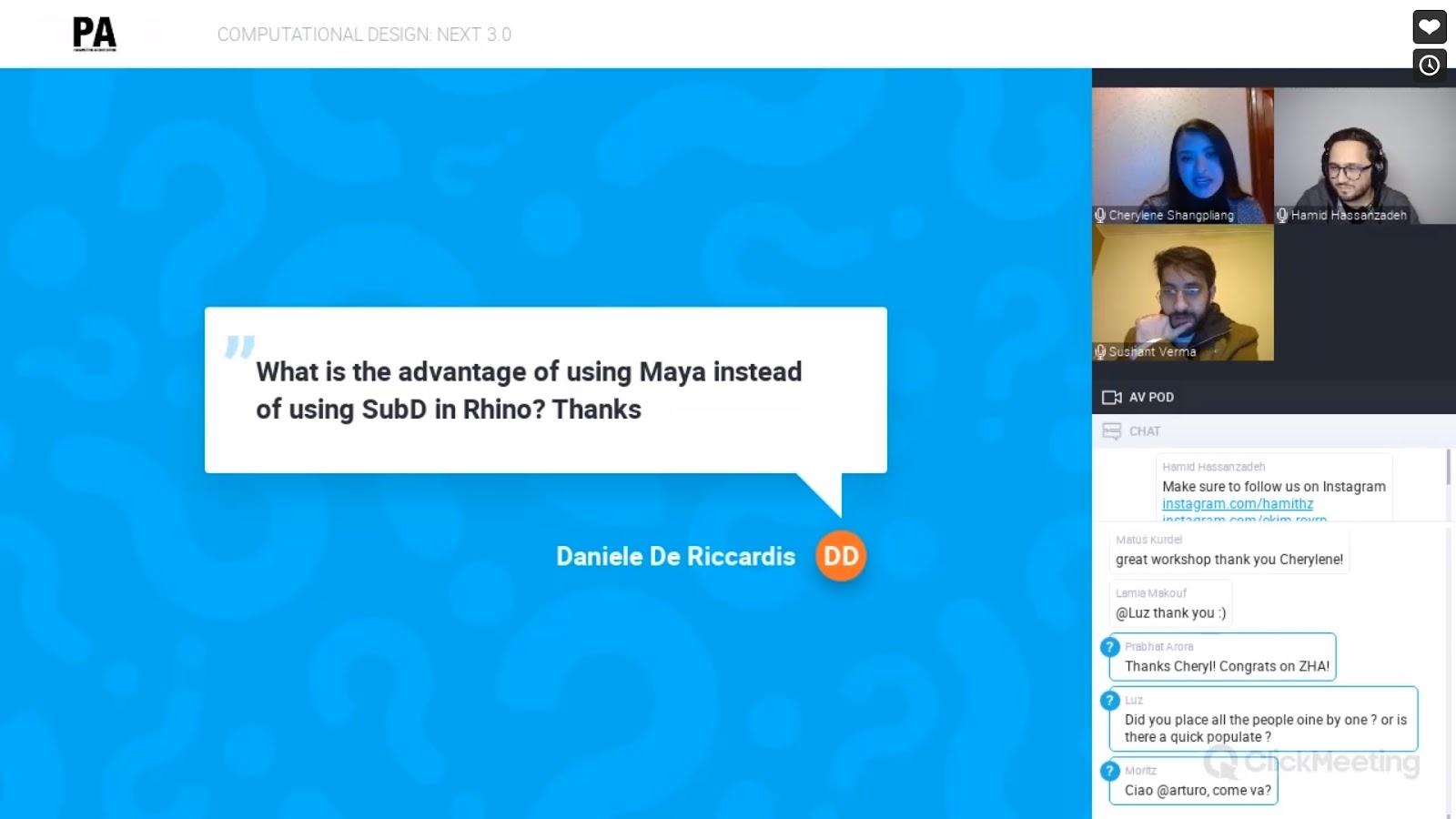Click the Prabhat Arora sender name
The width and height of the screenshot is (1456, 819).
point(1158,647)
